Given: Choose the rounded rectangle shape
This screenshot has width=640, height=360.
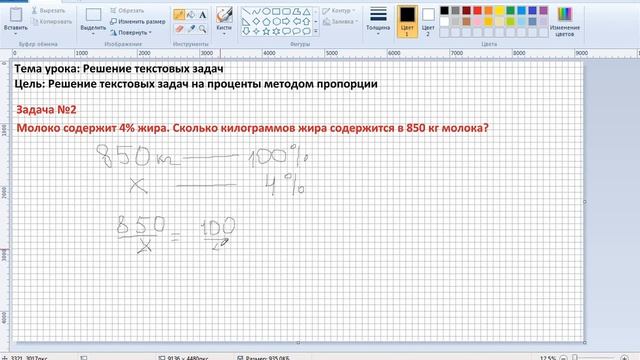Looking at the screenshot, I should [x=287, y=11].
